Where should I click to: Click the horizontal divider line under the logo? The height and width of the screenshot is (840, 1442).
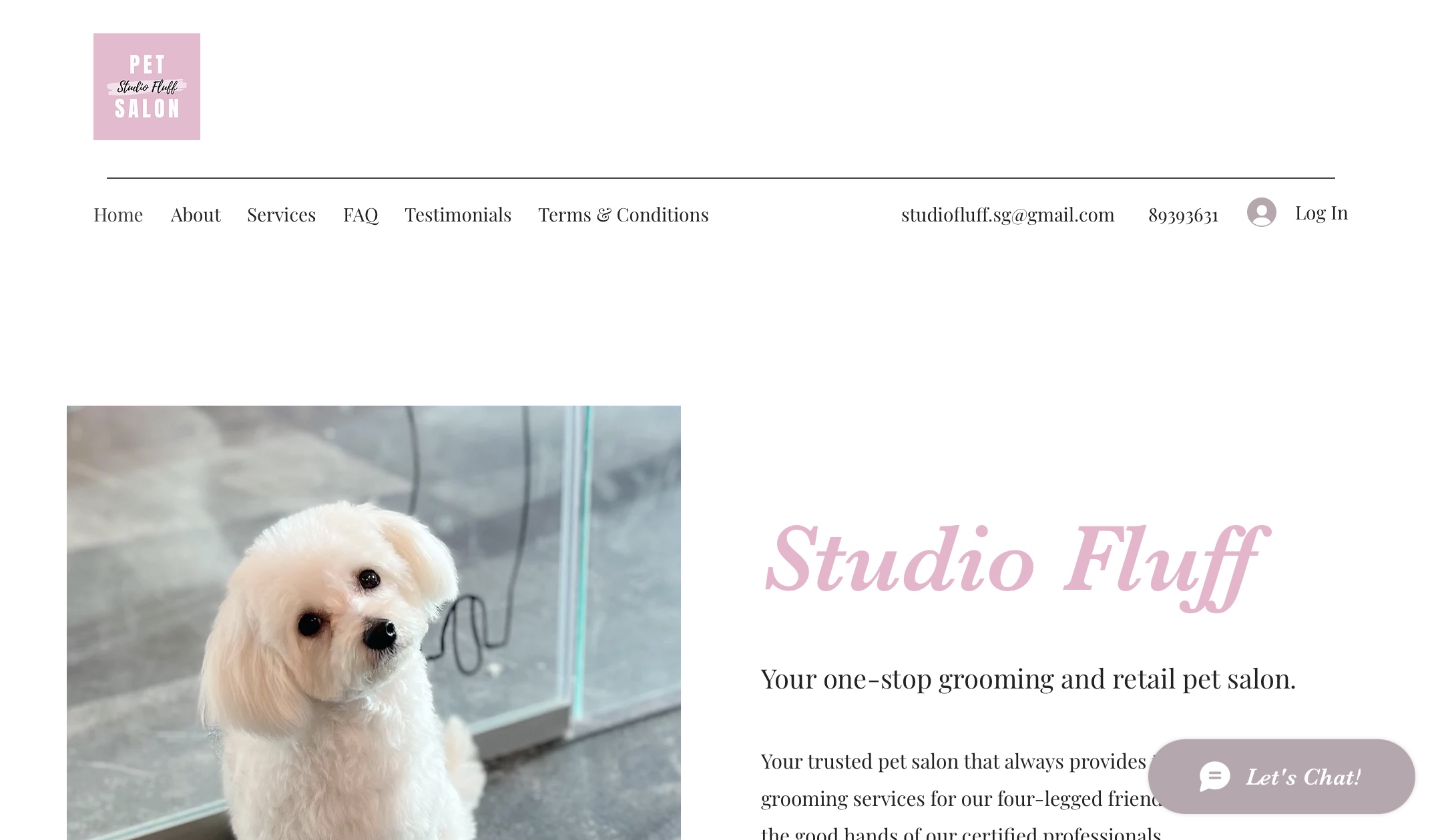pos(721,178)
